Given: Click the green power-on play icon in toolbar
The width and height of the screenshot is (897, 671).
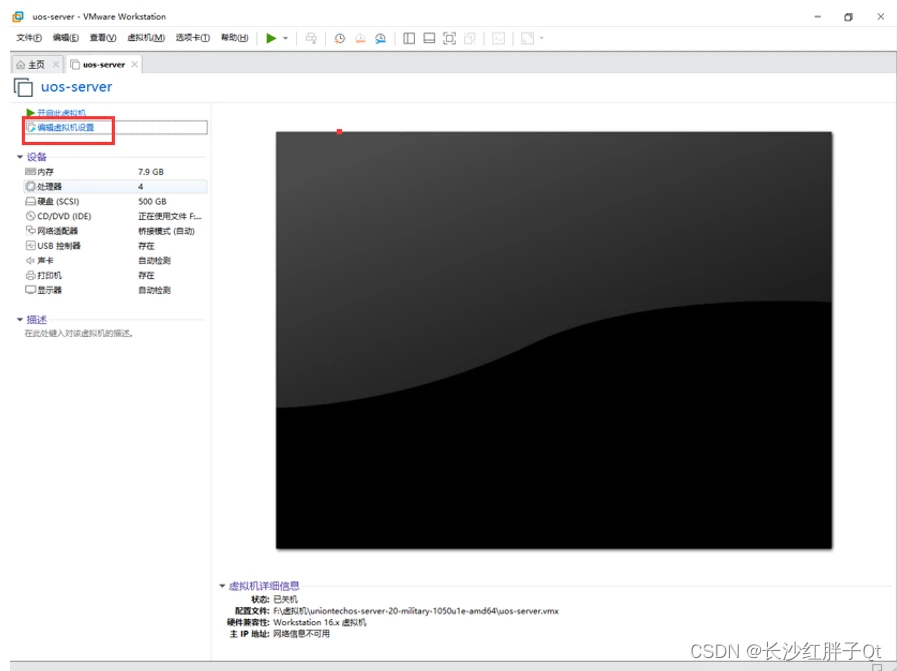Looking at the screenshot, I should tap(271, 38).
